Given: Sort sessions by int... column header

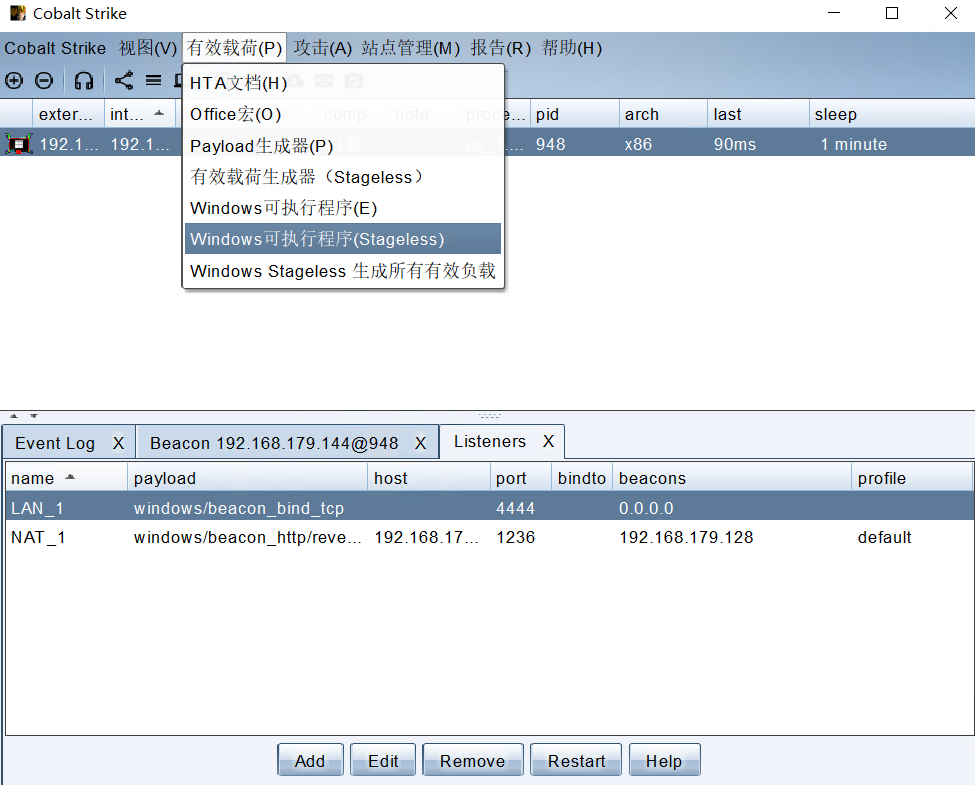Looking at the screenshot, I should tap(141, 114).
